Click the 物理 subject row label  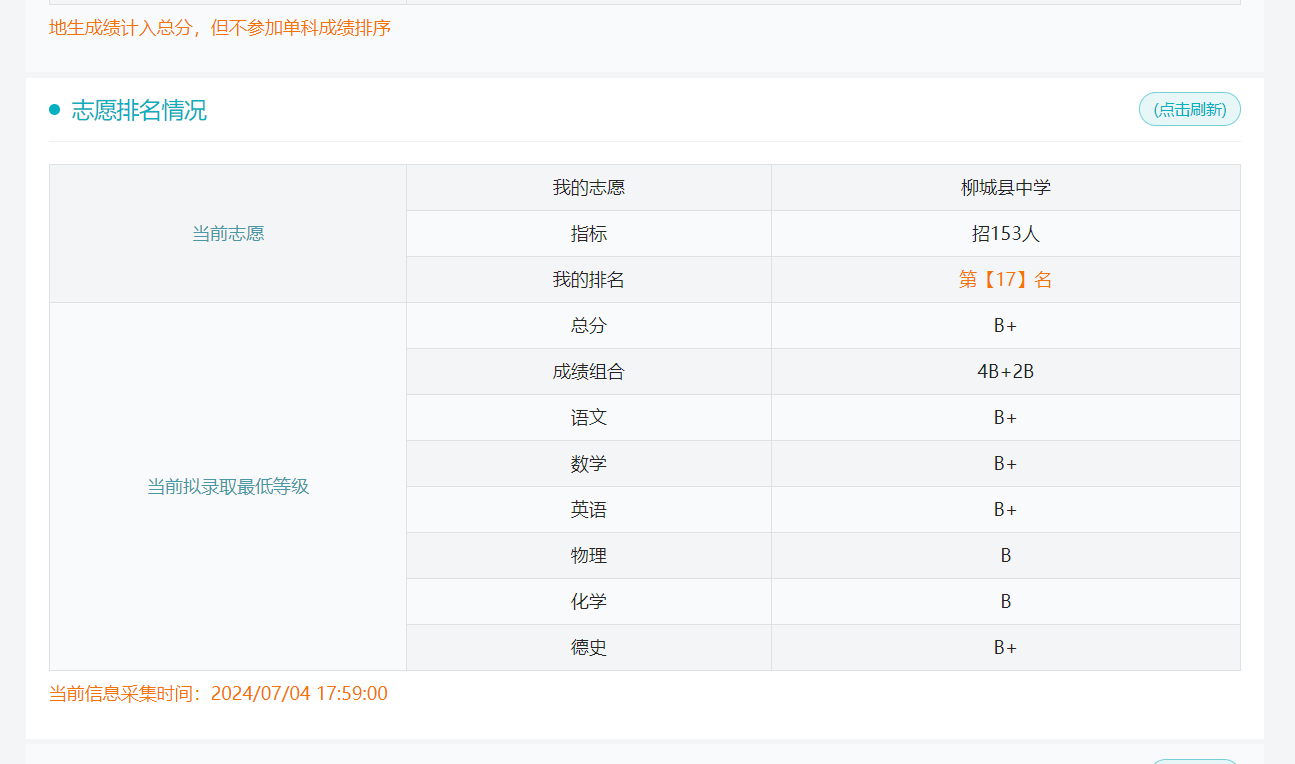[588, 556]
